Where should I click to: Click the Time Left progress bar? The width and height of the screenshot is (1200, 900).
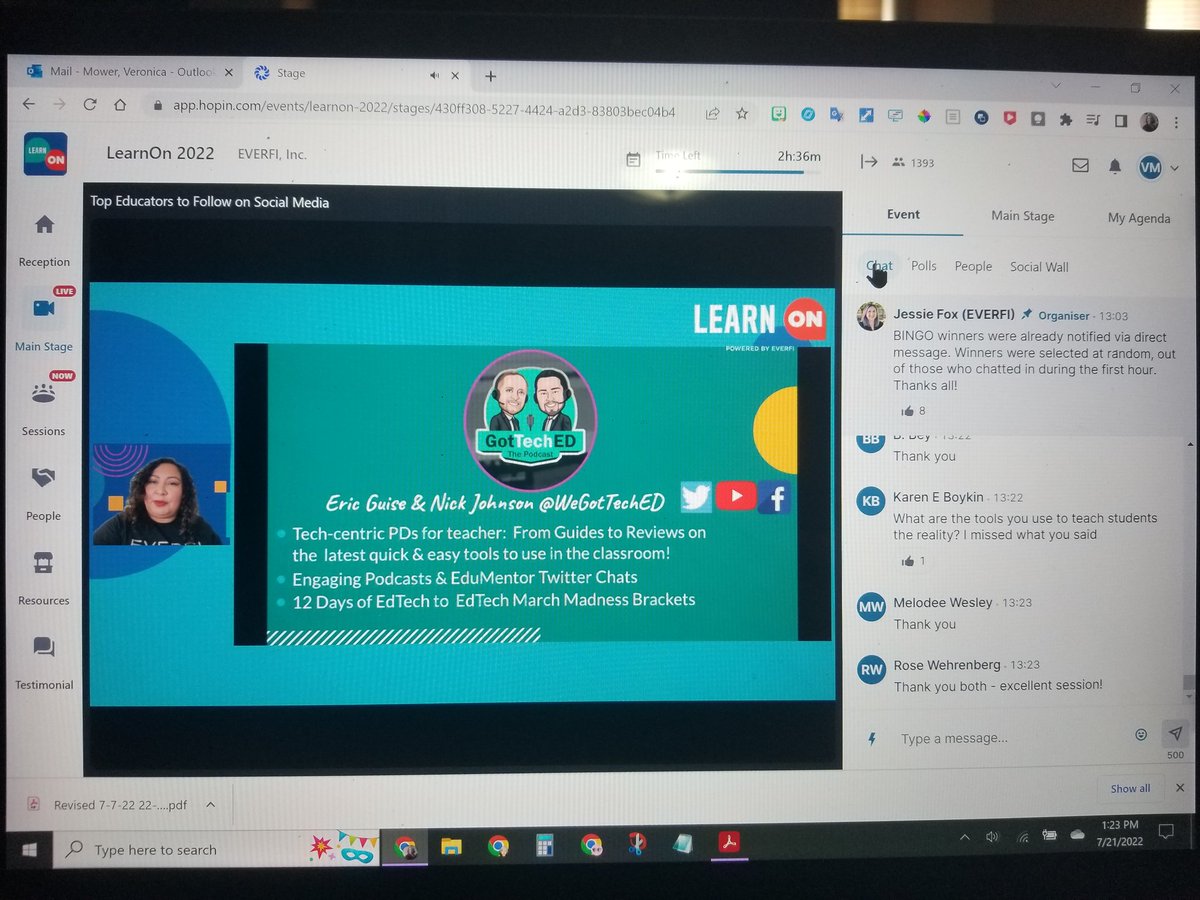pyautogui.click(x=738, y=171)
